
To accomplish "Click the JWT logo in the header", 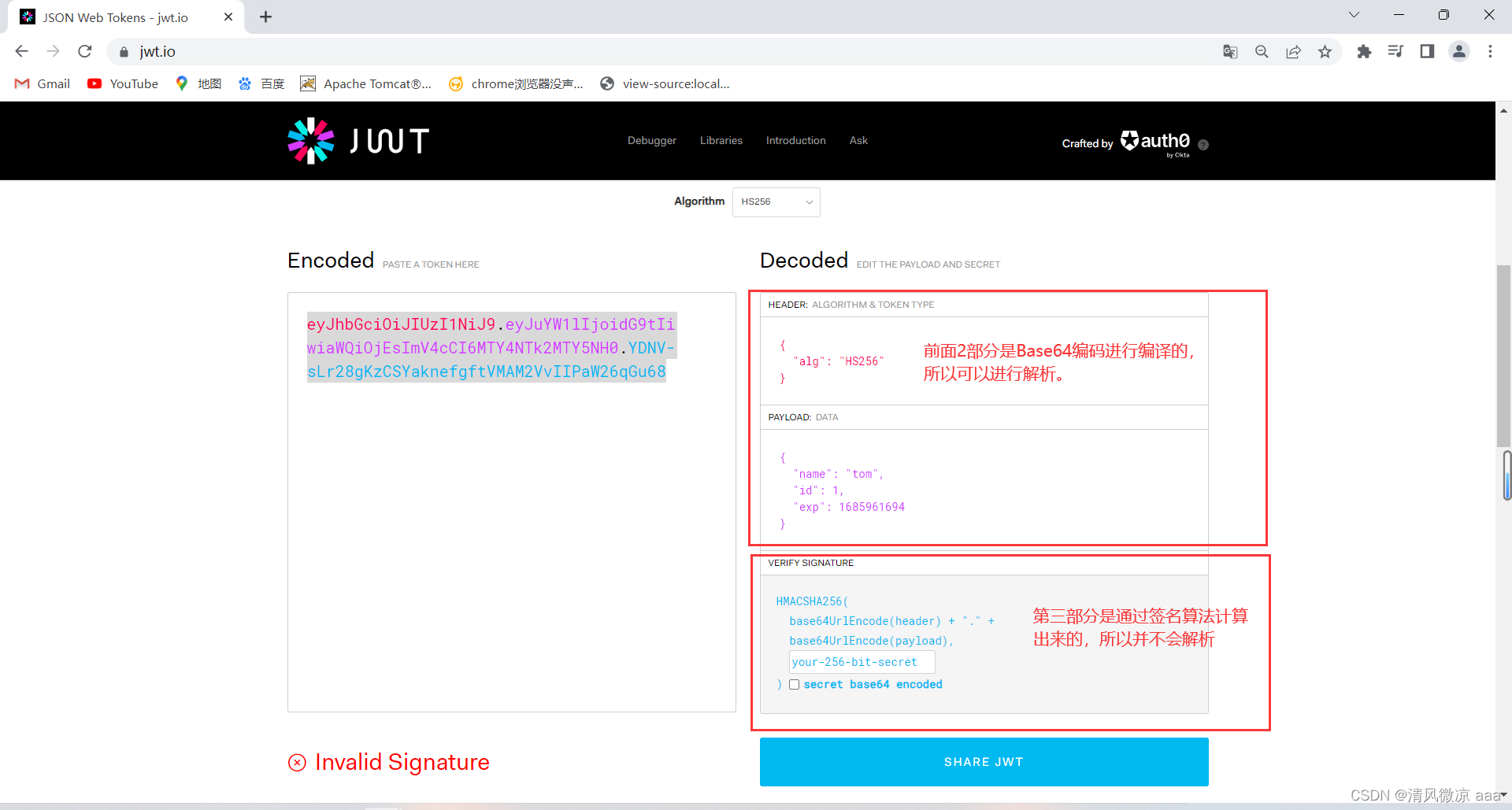I will [x=358, y=141].
